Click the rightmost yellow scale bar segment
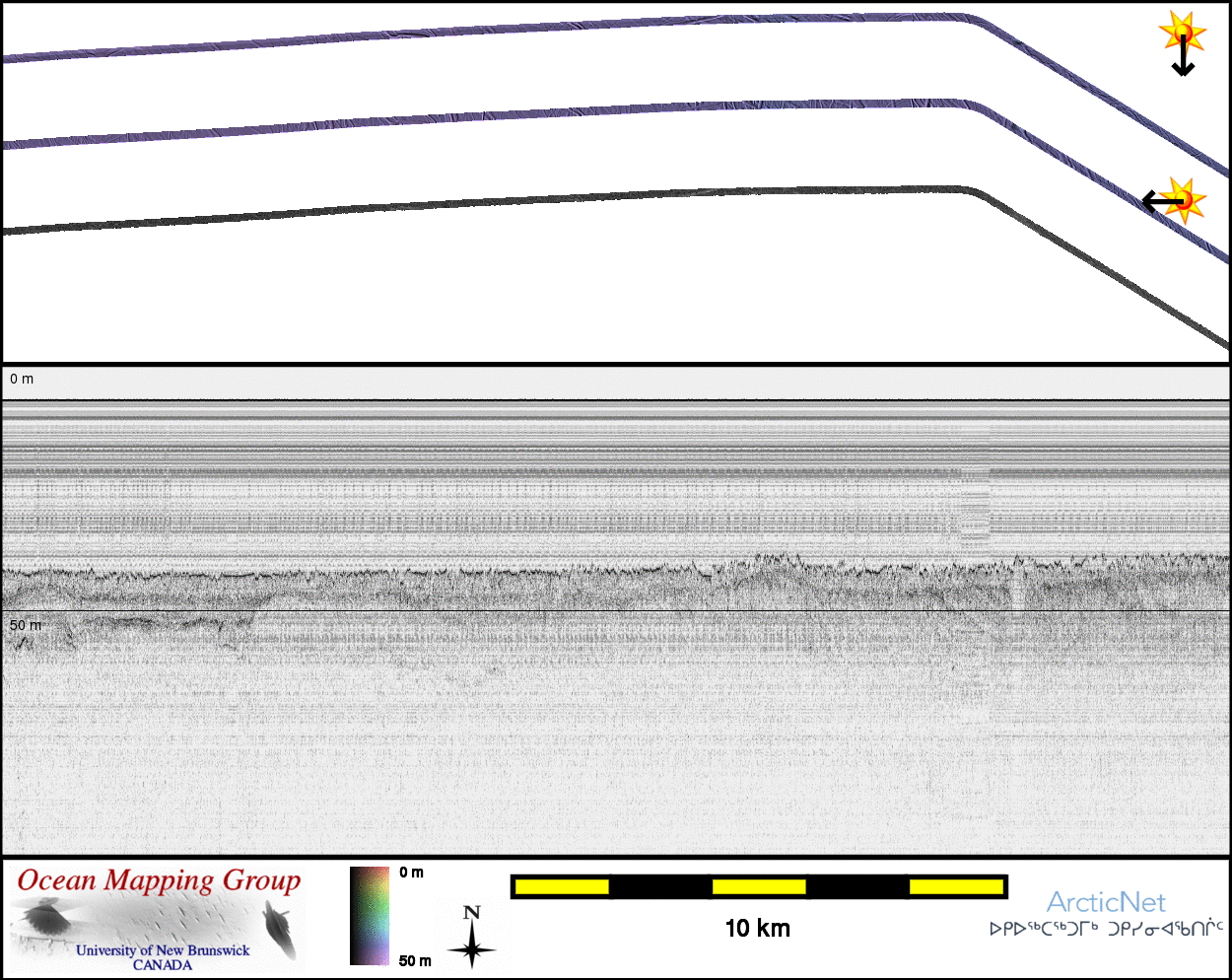 click(956, 887)
